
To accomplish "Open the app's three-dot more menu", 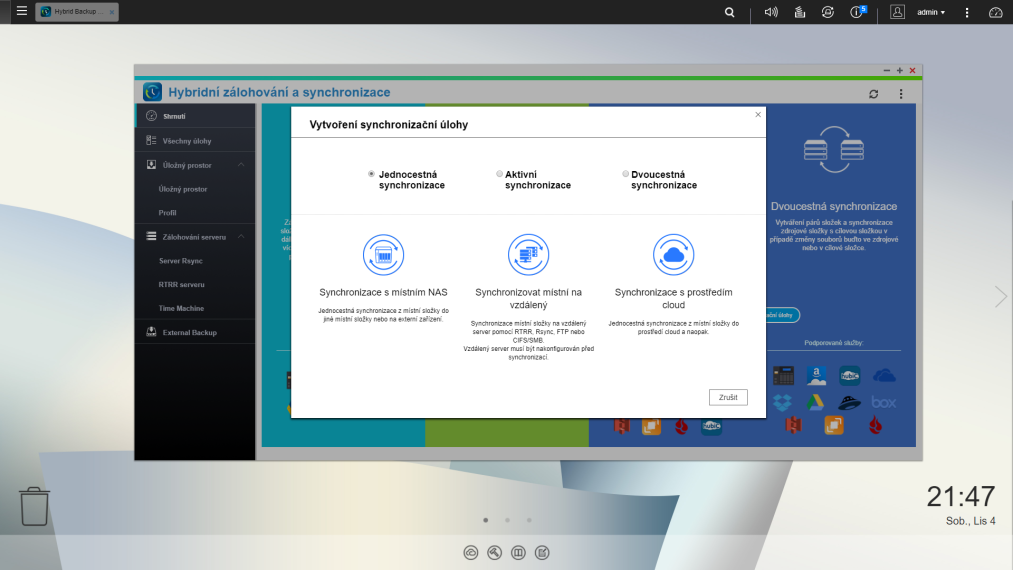I will [901, 94].
